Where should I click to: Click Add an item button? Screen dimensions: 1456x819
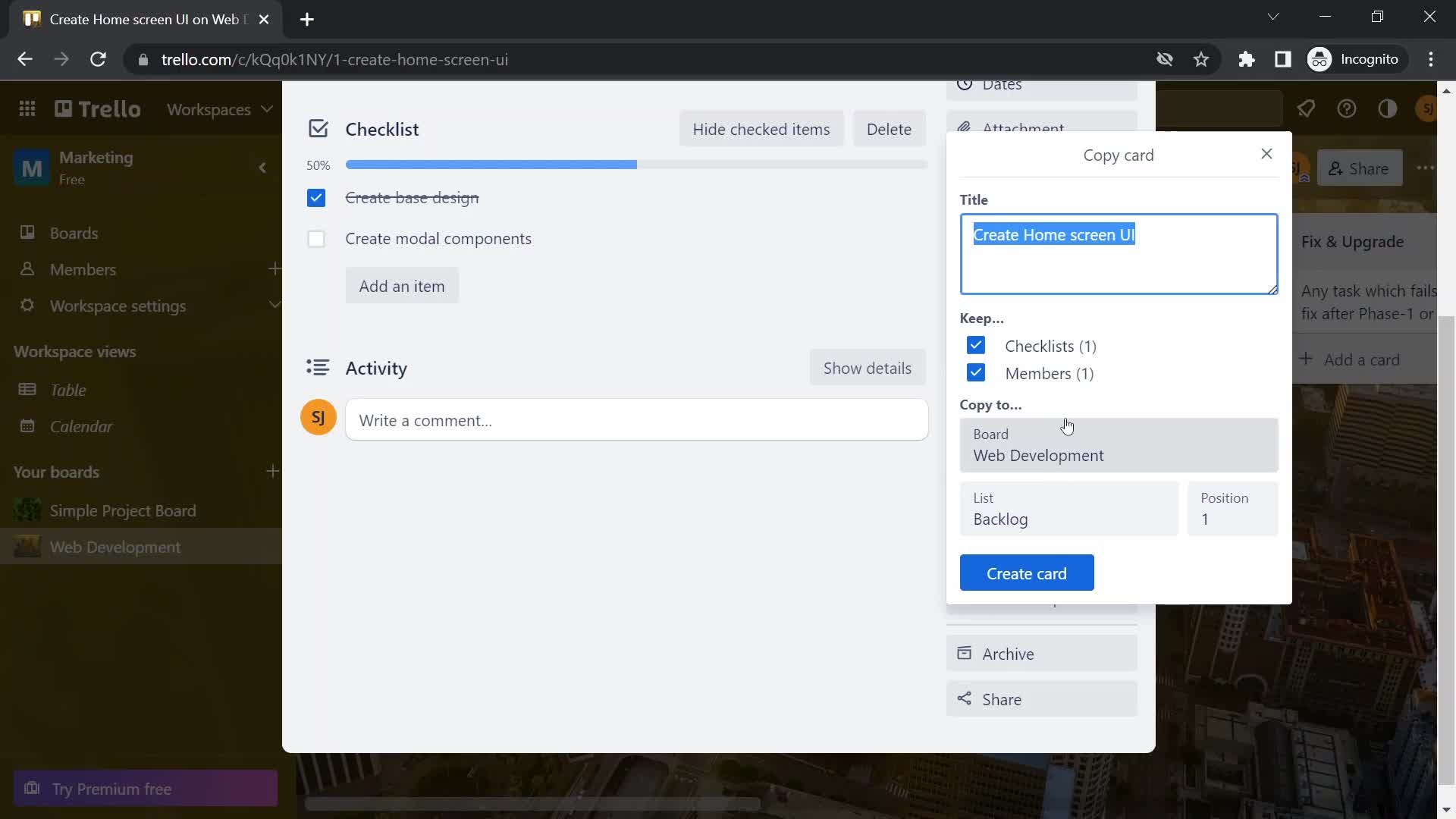coord(402,286)
